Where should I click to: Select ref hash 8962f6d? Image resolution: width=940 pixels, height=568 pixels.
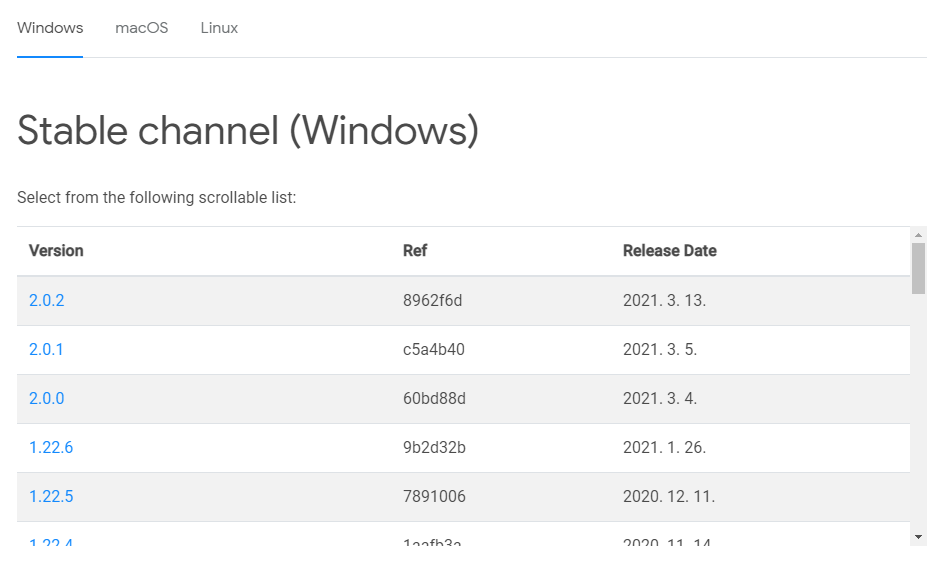click(432, 300)
